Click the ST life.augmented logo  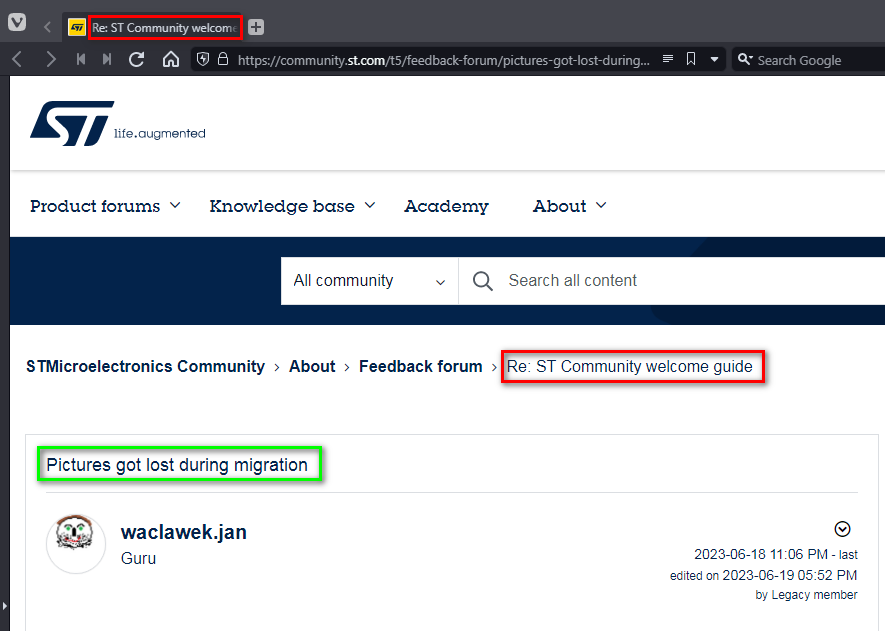(x=118, y=123)
